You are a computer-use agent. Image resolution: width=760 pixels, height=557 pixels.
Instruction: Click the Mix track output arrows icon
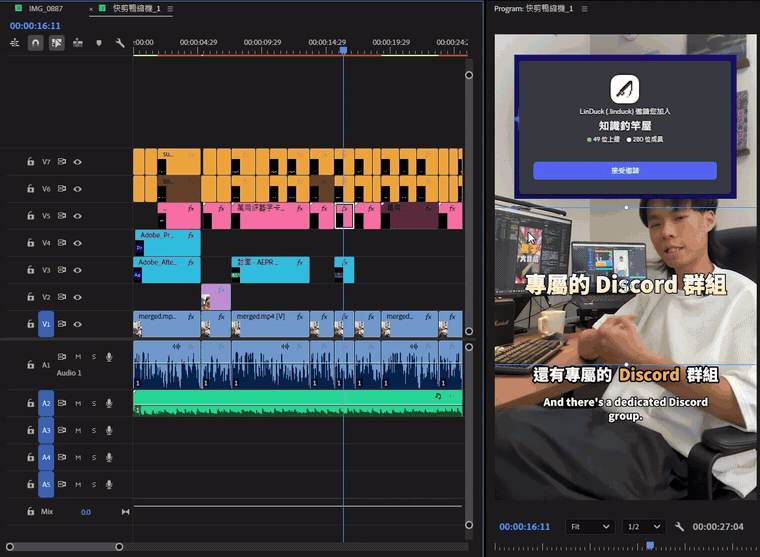(x=126, y=512)
